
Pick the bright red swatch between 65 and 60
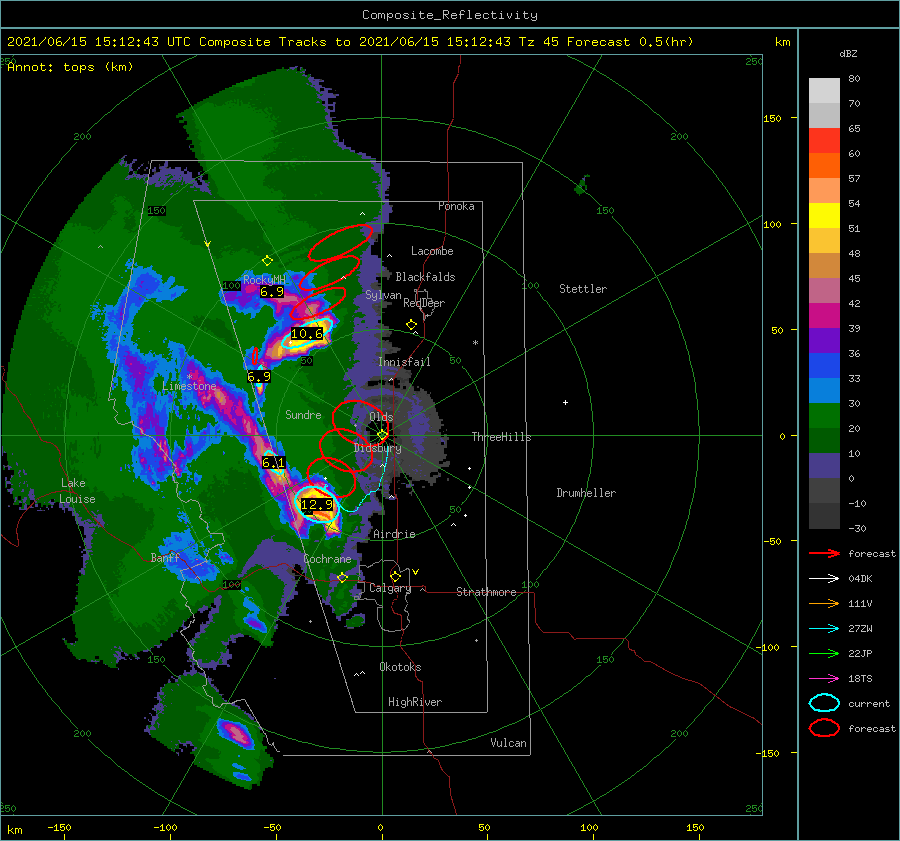[824, 141]
